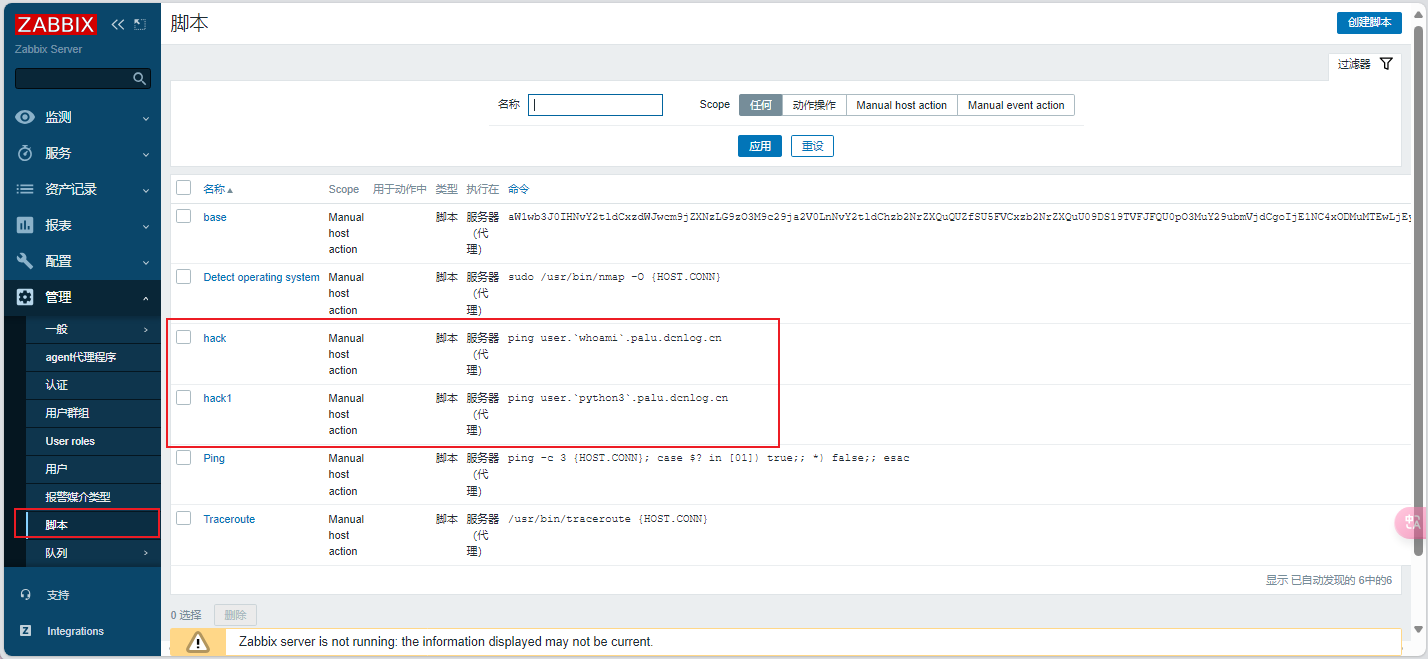The width and height of the screenshot is (1428, 659).
Task: Open the hack script link
Action: point(215,338)
